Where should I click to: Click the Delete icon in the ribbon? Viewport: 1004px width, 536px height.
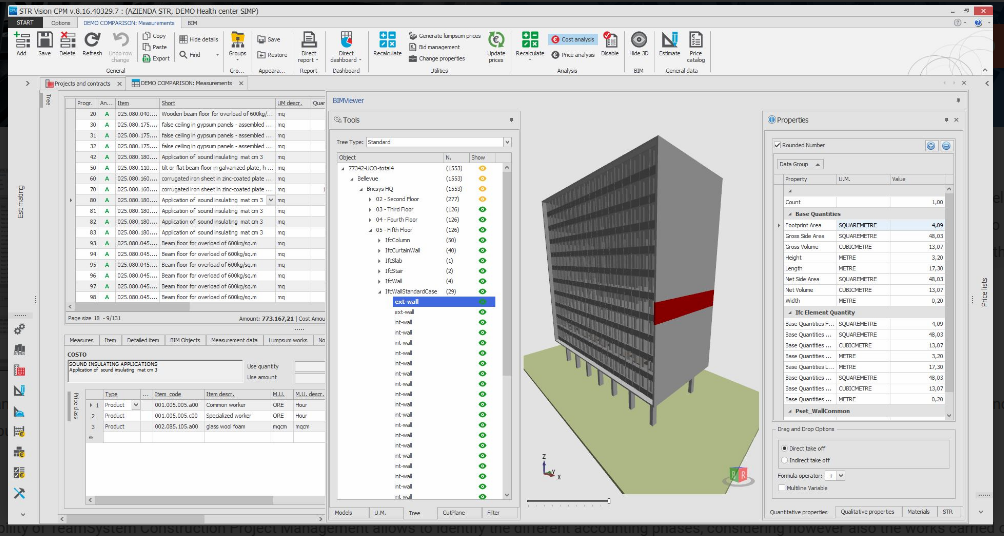click(x=67, y=42)
